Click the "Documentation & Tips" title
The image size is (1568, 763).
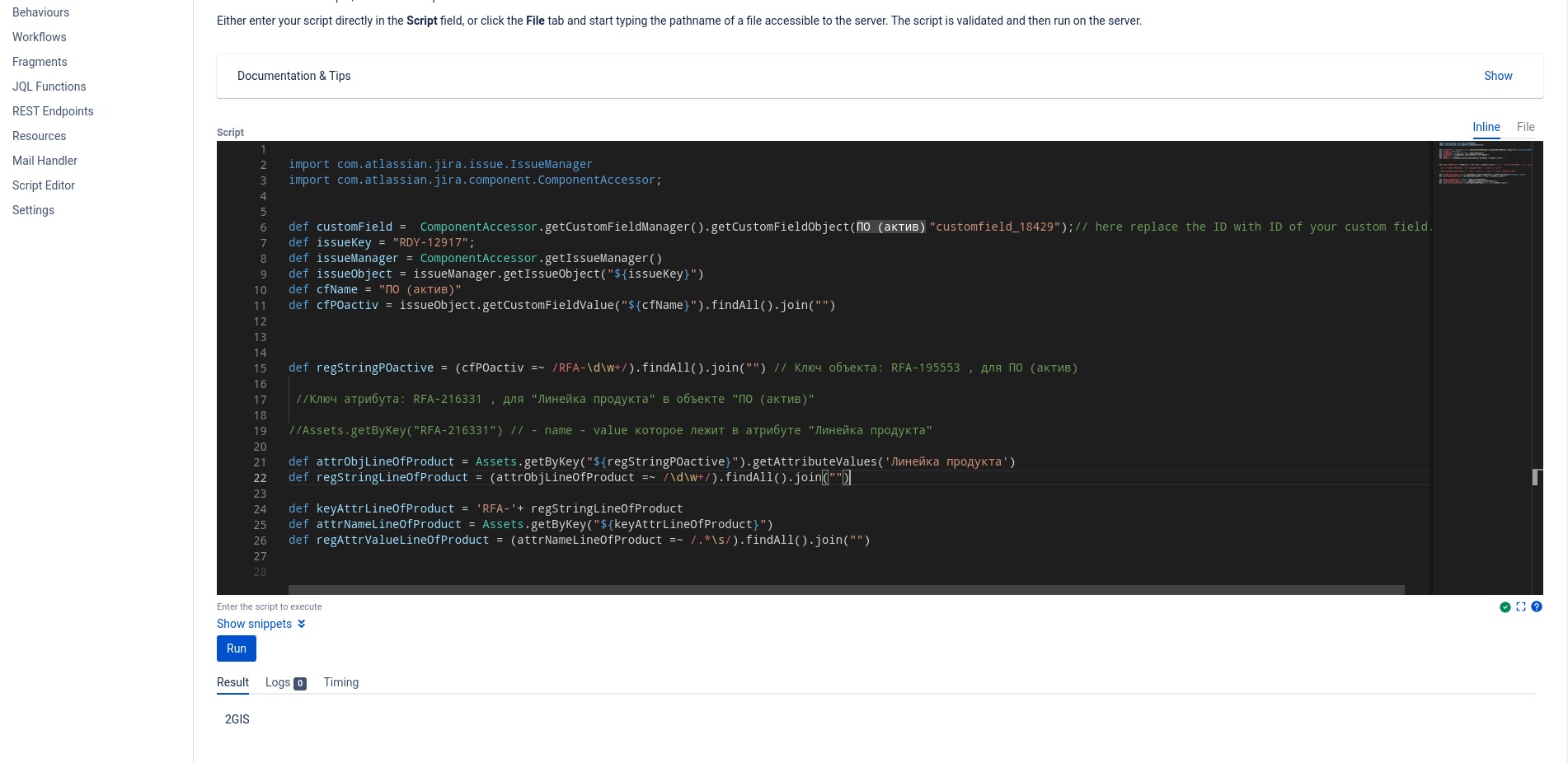(294, 76)
